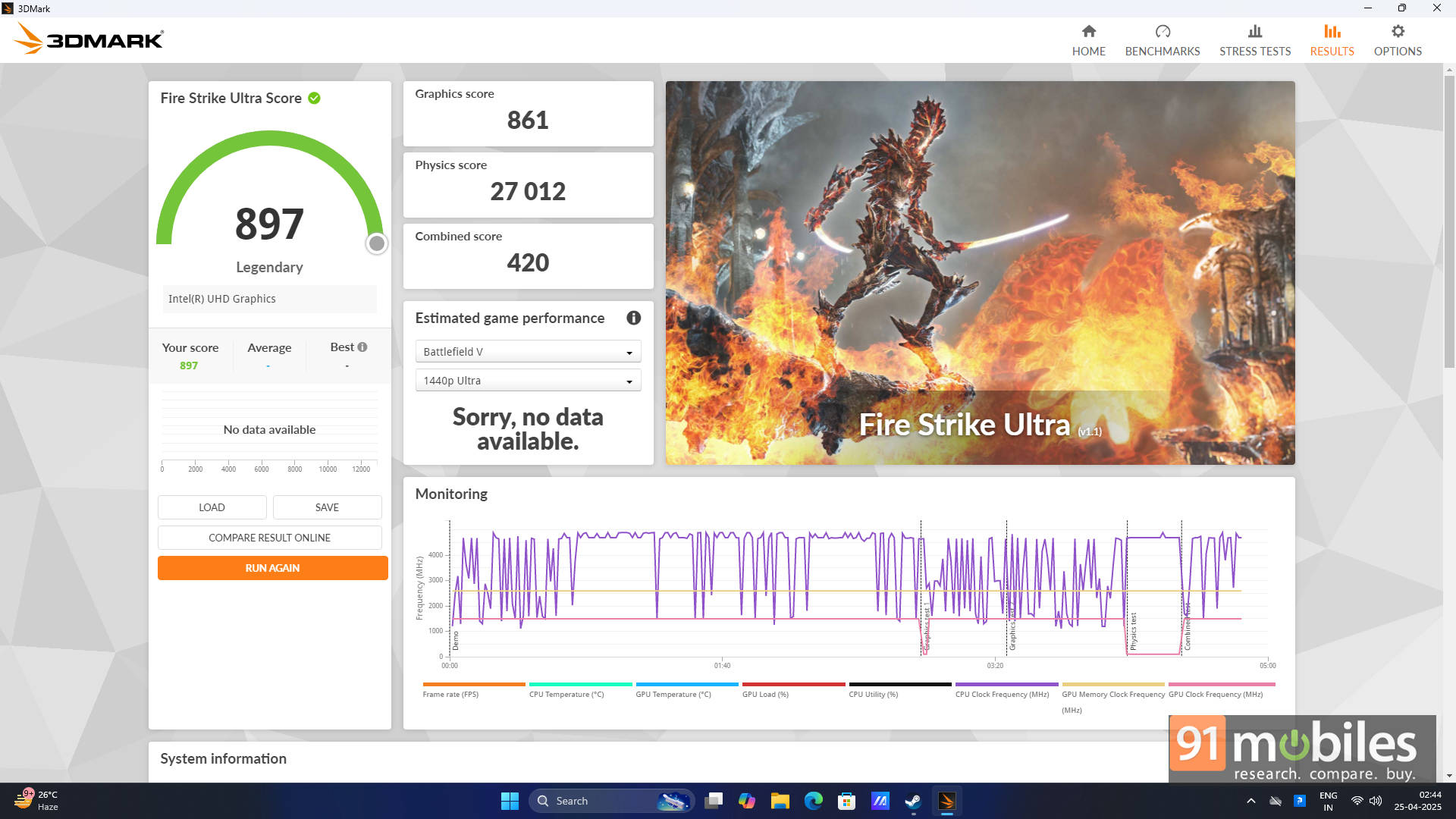This screenshot has width=1456, height=819.
Task: Click the Windows taskbar Search box
Action: point(611,801)
